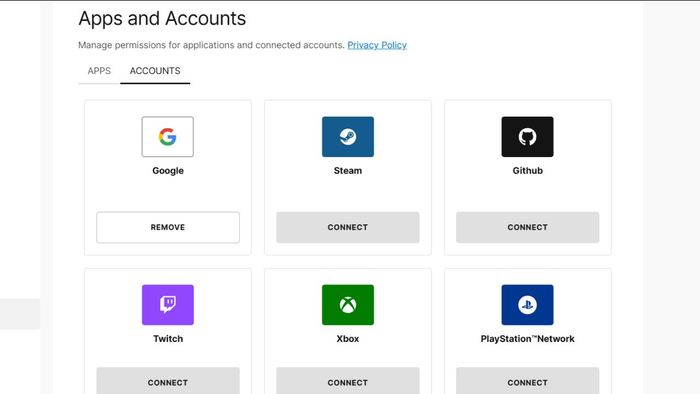Click the Twitch account name label
This screenshot has width=700, height=394.
168,339
